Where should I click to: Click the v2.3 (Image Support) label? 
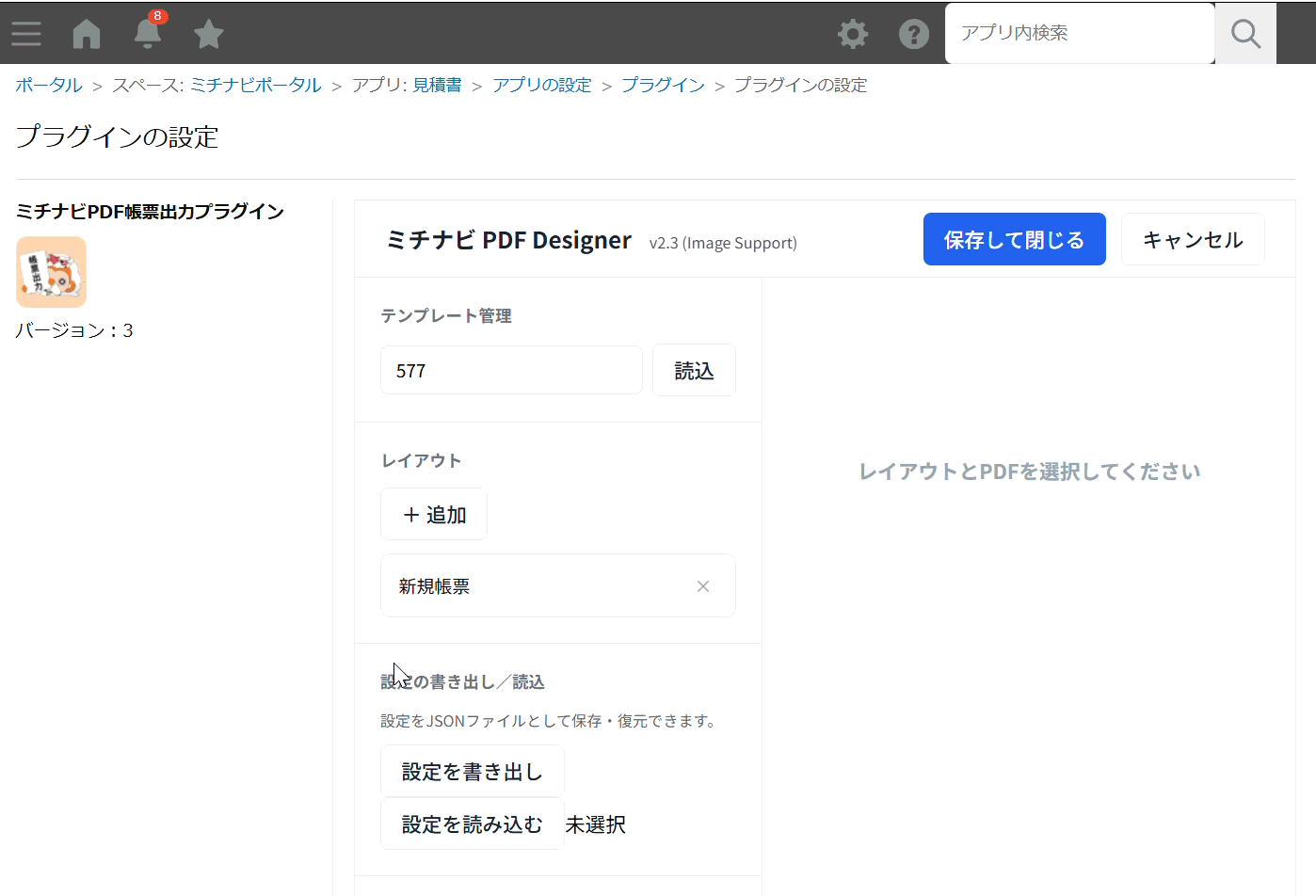pos(723,243)
